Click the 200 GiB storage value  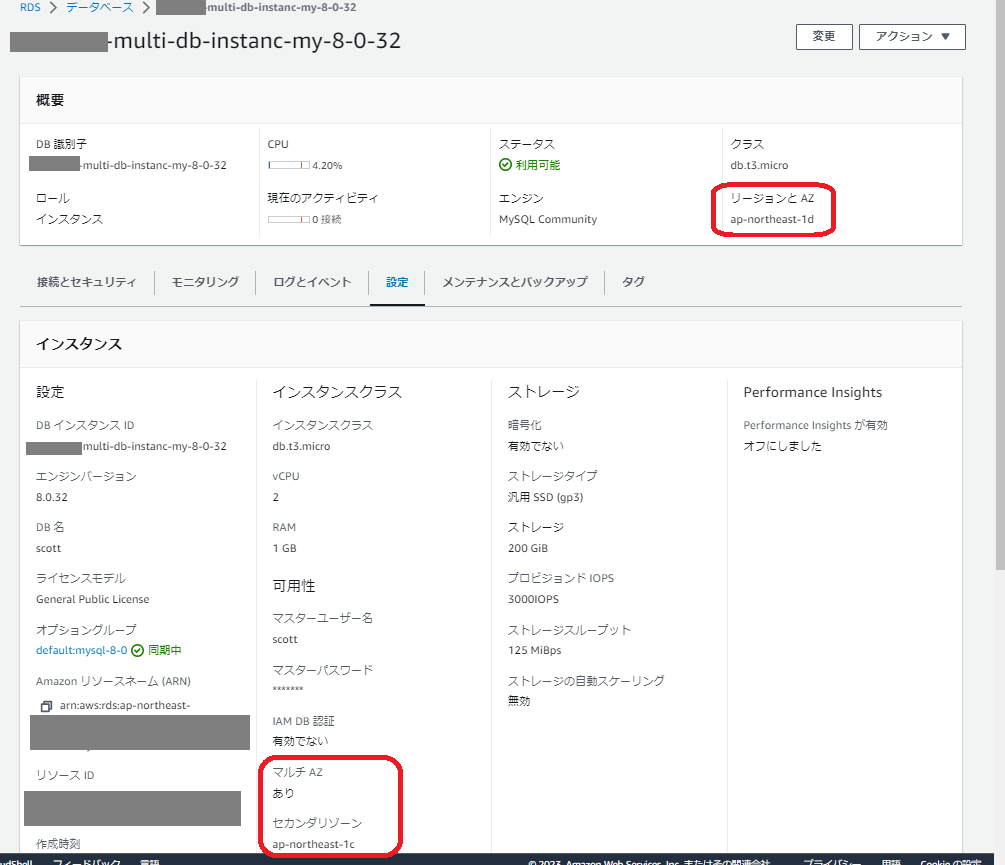[527, 548]
